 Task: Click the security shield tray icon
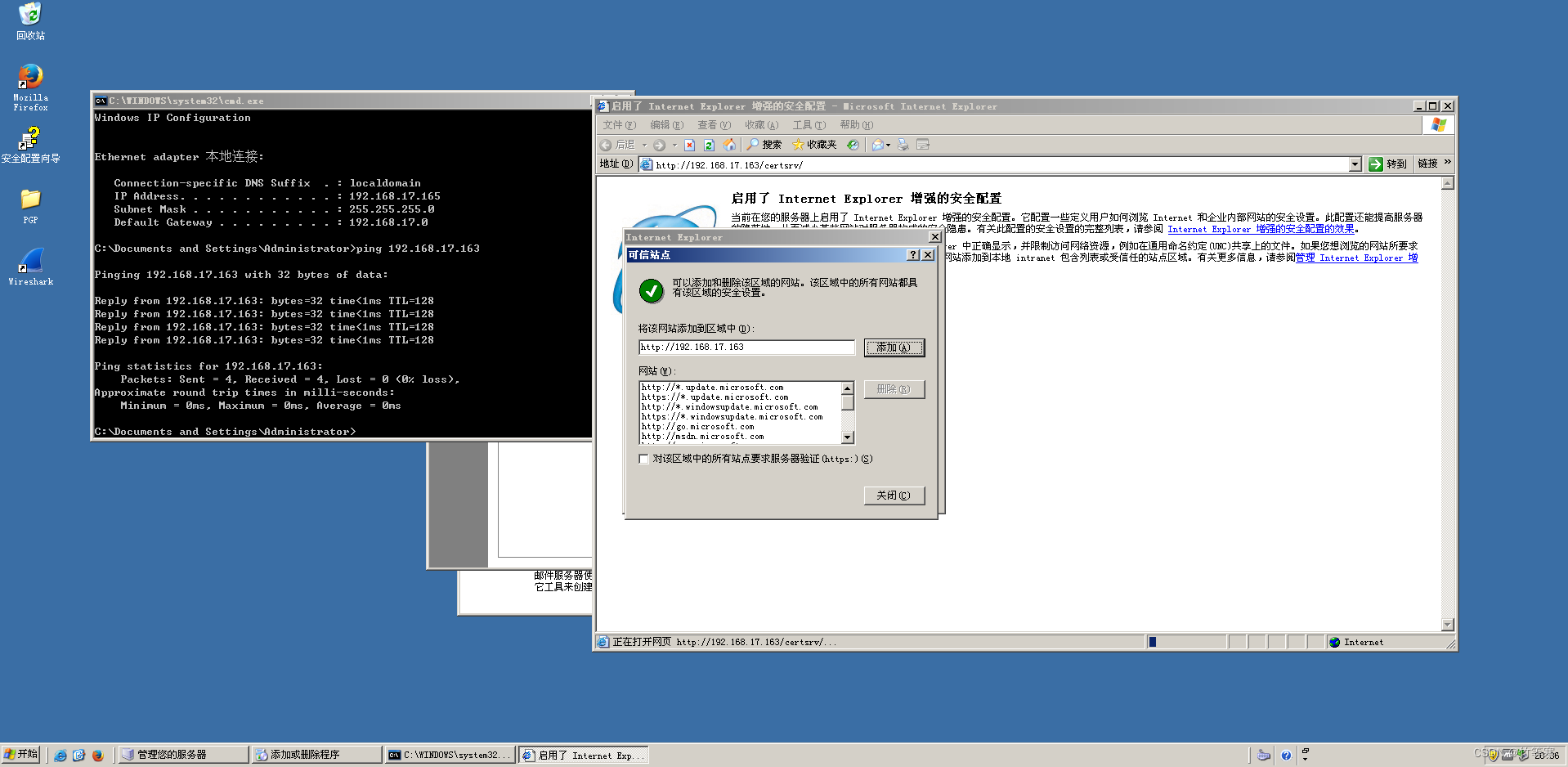coord(1494,755)
